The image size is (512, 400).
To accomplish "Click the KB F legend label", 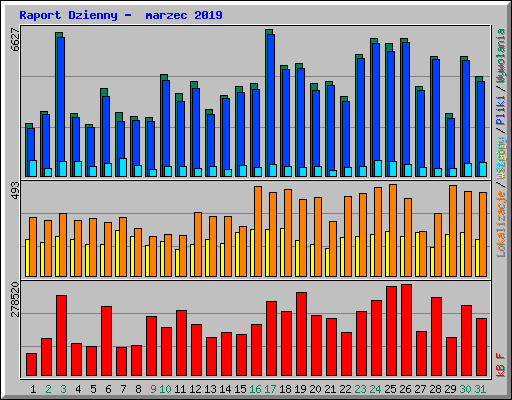I will pos(501,365).
